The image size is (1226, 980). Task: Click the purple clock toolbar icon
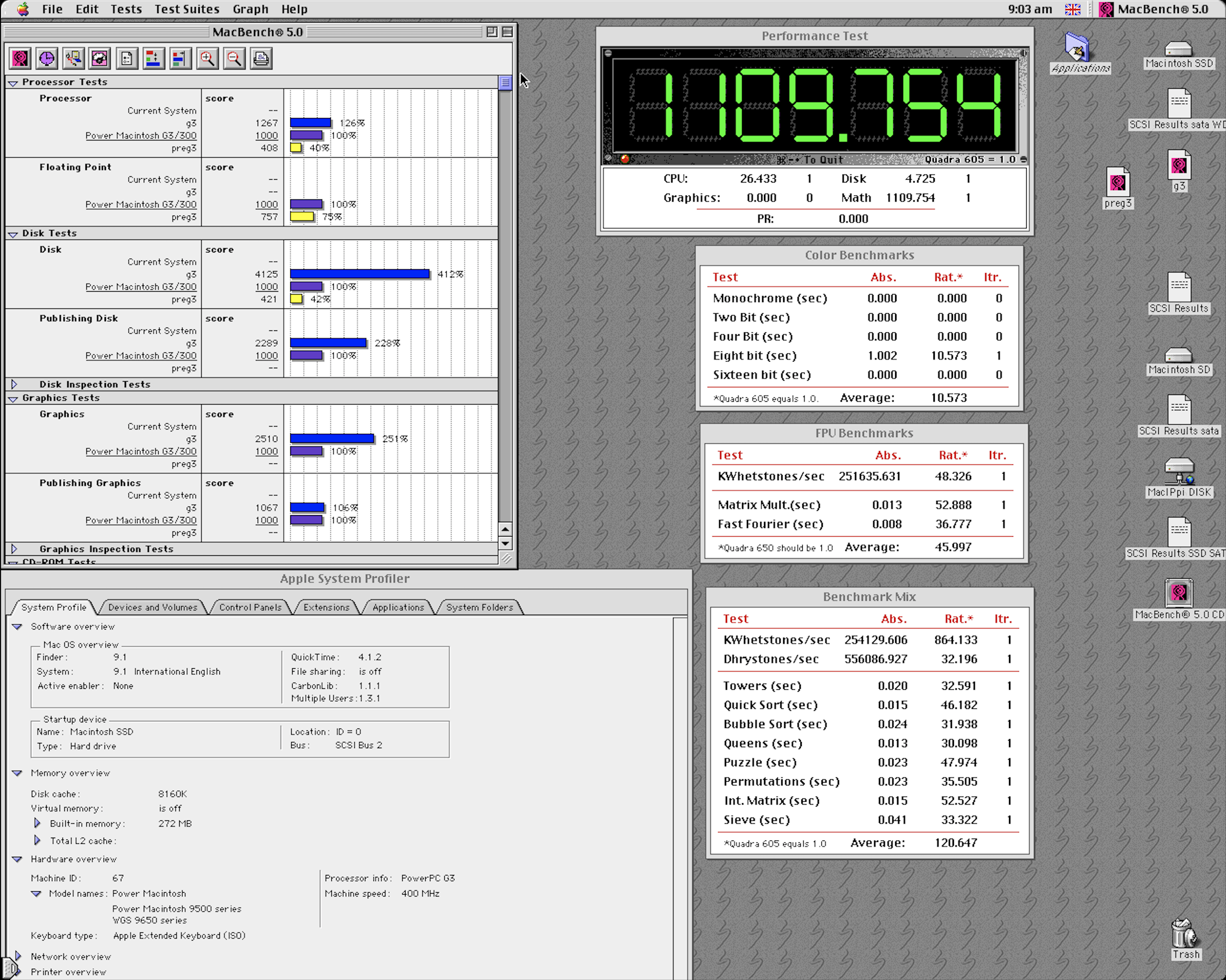point(47,59)
